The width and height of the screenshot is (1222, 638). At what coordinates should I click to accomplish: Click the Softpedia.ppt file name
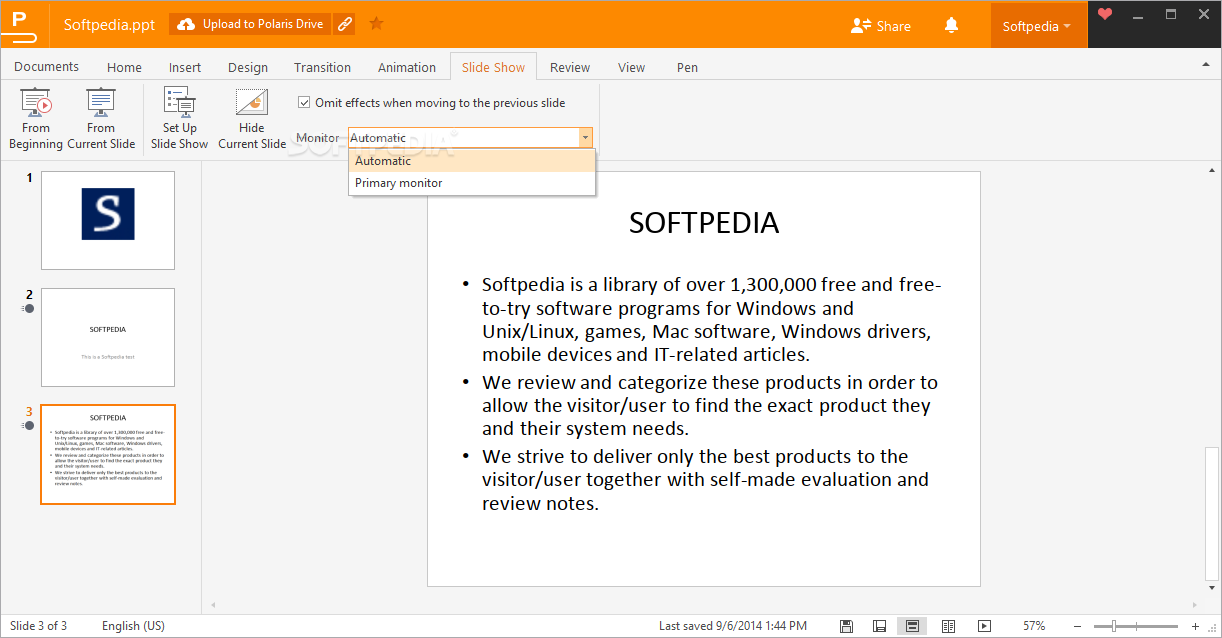pyautogui.click(x=109, y=25)
